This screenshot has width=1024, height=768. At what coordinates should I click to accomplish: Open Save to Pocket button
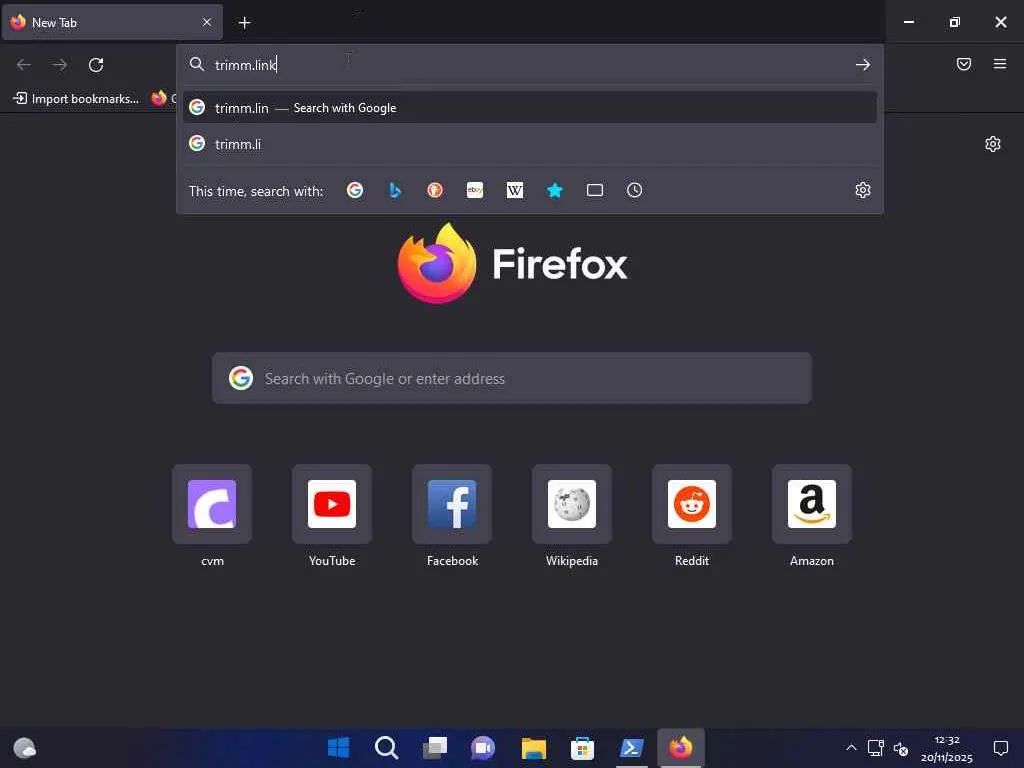coord(963,64)
